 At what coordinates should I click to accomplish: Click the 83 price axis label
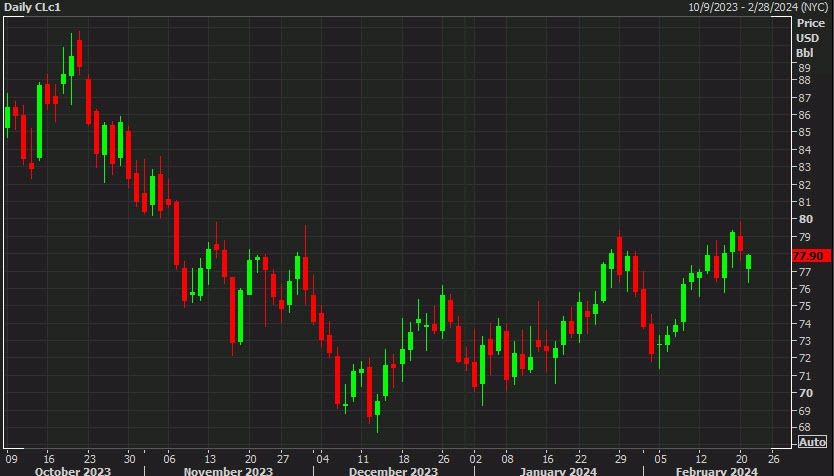tap(804, 168)
